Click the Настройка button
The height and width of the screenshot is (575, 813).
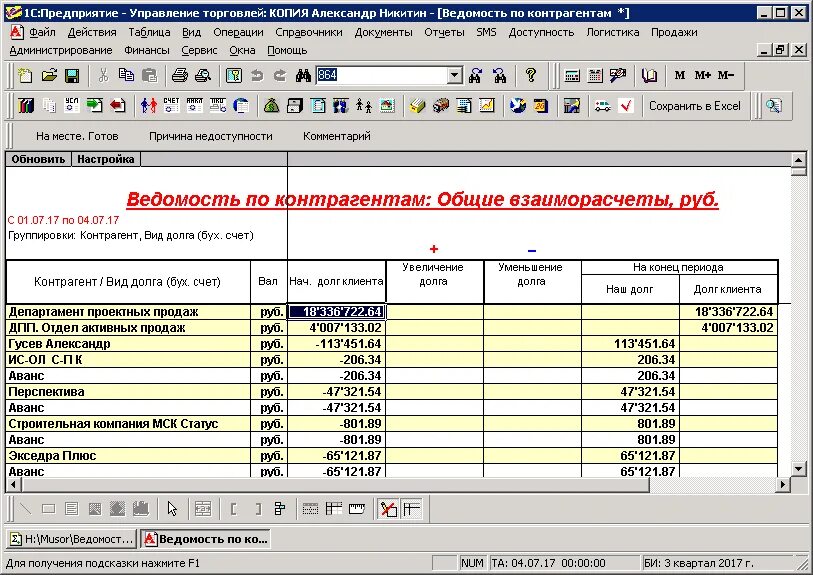coord(106,159)
